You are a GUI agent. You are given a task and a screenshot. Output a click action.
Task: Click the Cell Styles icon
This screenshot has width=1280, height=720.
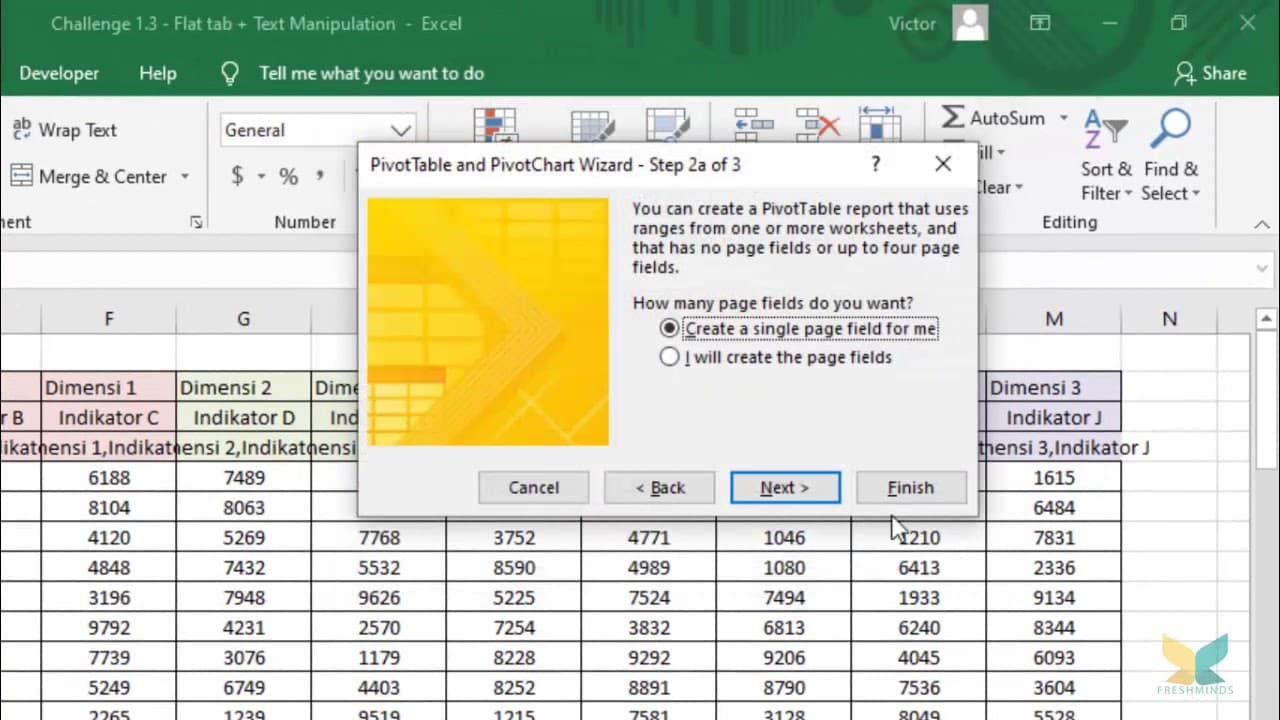point(667,125)
